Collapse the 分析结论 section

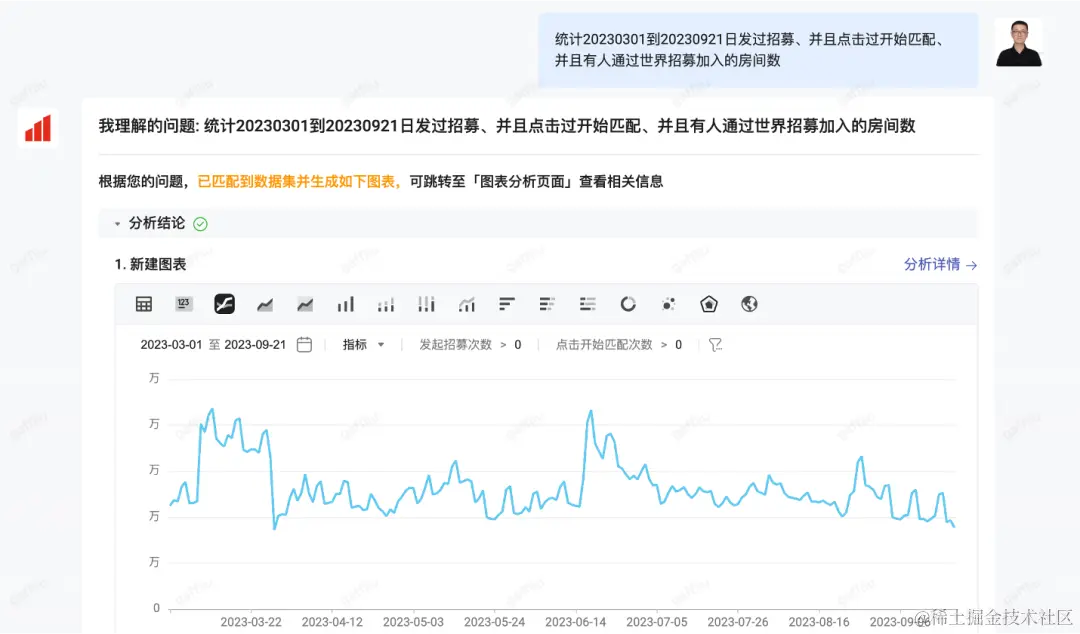coord(117,224)
